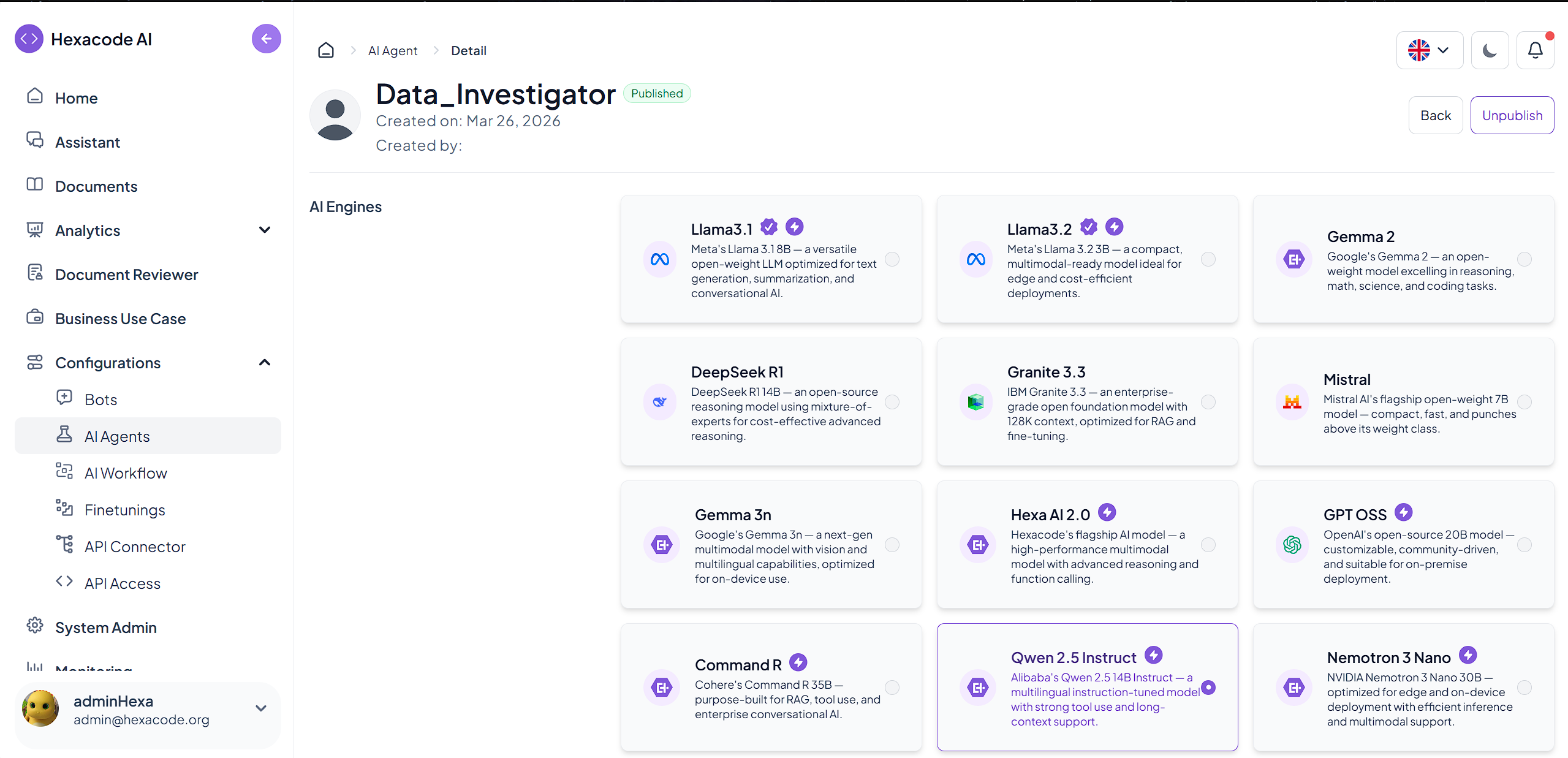
Task: Click the Qwen 2.5 Instruct engine logo
Action: (978, 688)
